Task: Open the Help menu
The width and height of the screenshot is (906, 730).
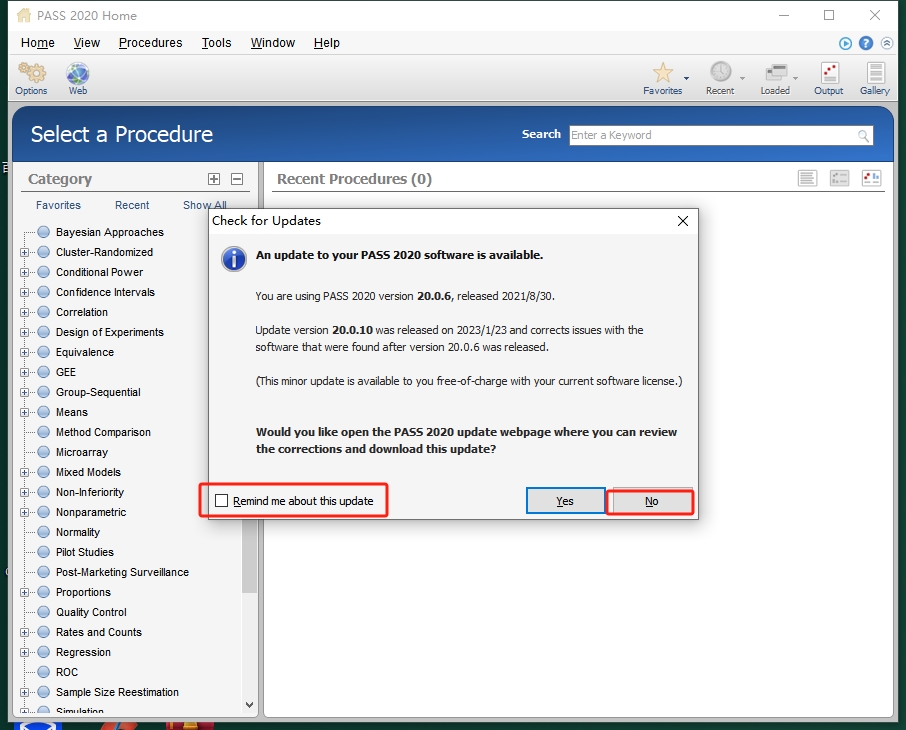Action: click(x=326, y=43)
